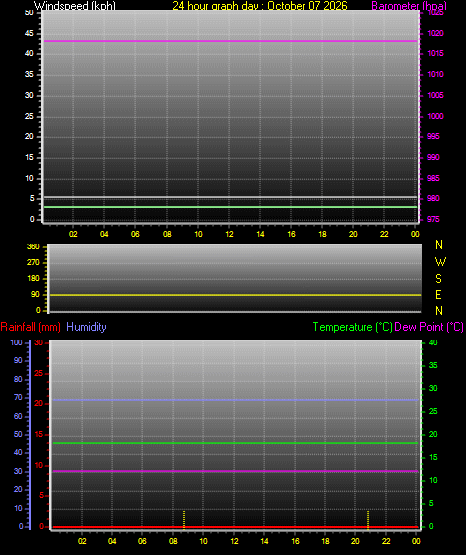This screenshot has width=466, height=555.
Task: Click the '1015' barometer axis value
Action: 435,53
